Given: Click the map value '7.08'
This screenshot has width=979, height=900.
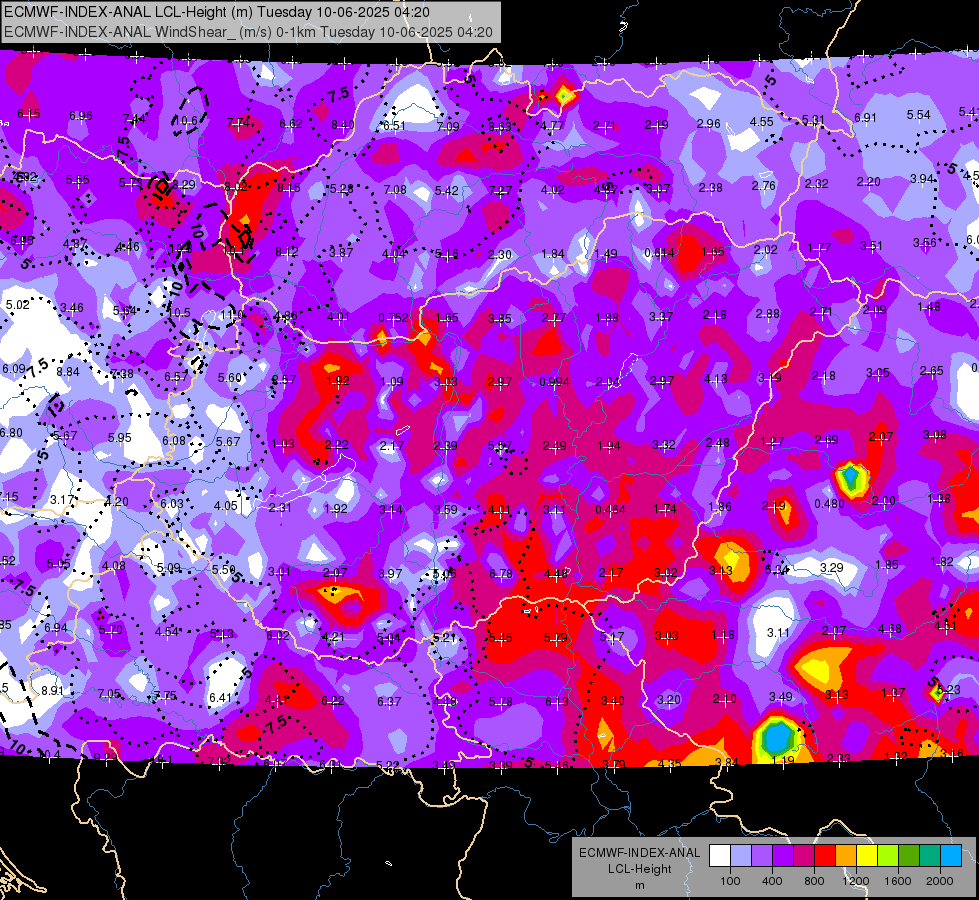Looking at the screenshot, I should (395, 189).
